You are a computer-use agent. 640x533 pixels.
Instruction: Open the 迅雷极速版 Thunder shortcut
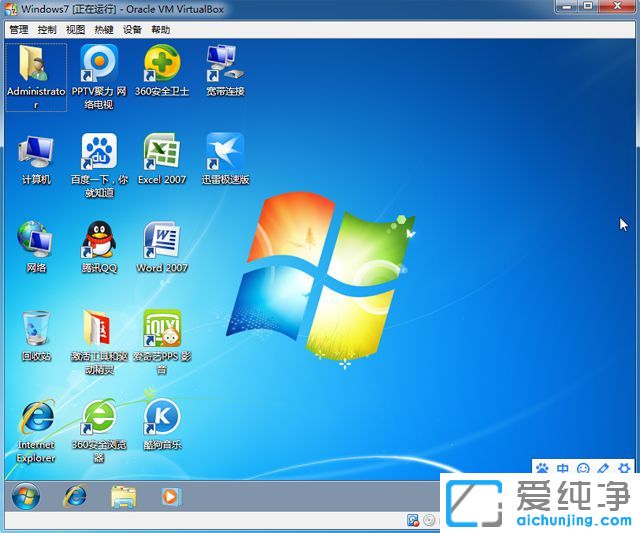[225, 159]
